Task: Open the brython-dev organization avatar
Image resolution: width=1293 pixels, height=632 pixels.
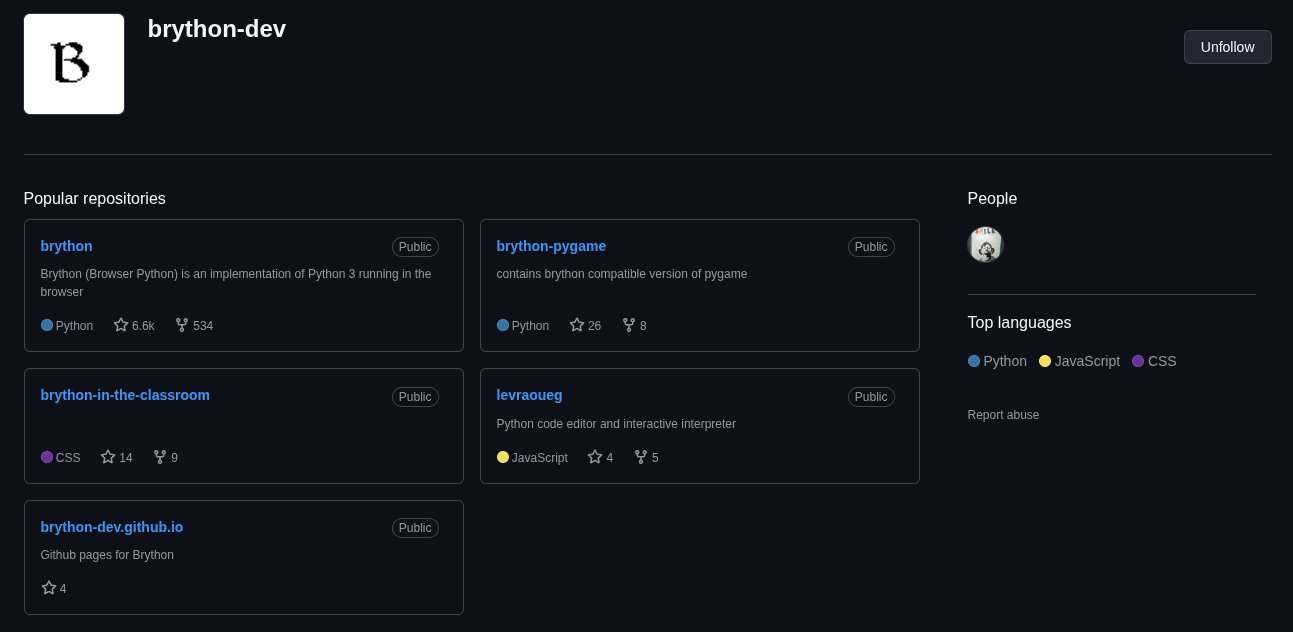Action: pos(74,64)
